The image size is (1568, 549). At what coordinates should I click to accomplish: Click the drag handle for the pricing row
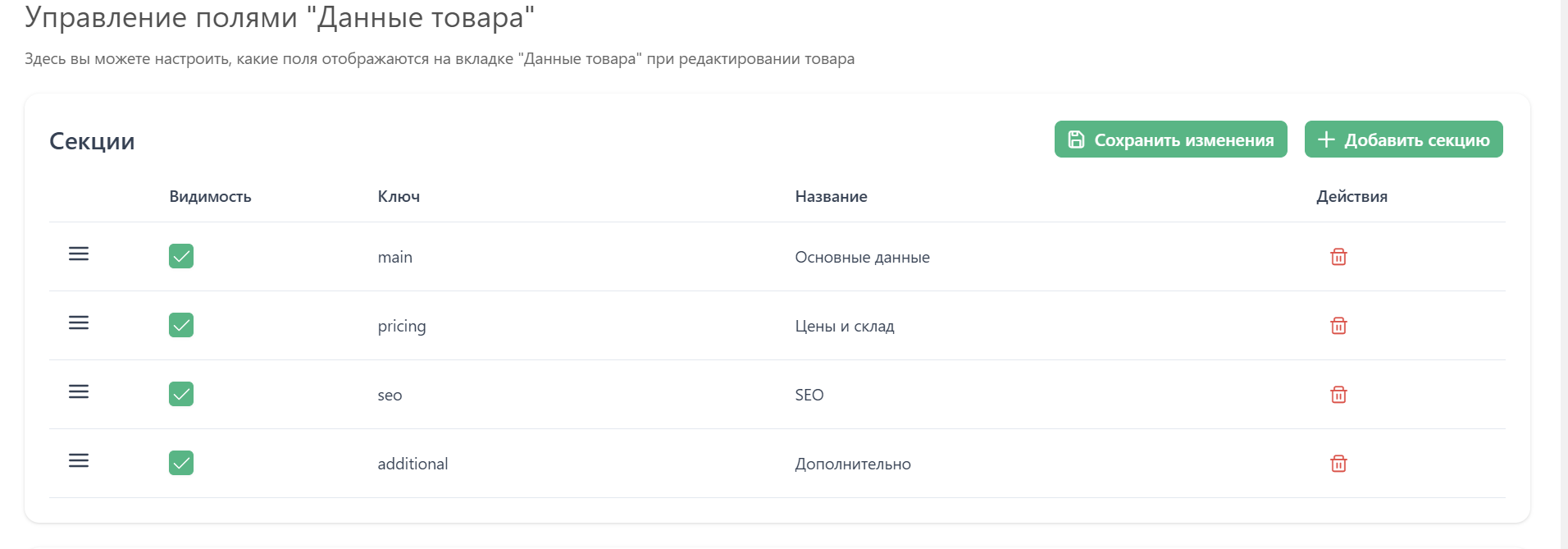(79, 323)
